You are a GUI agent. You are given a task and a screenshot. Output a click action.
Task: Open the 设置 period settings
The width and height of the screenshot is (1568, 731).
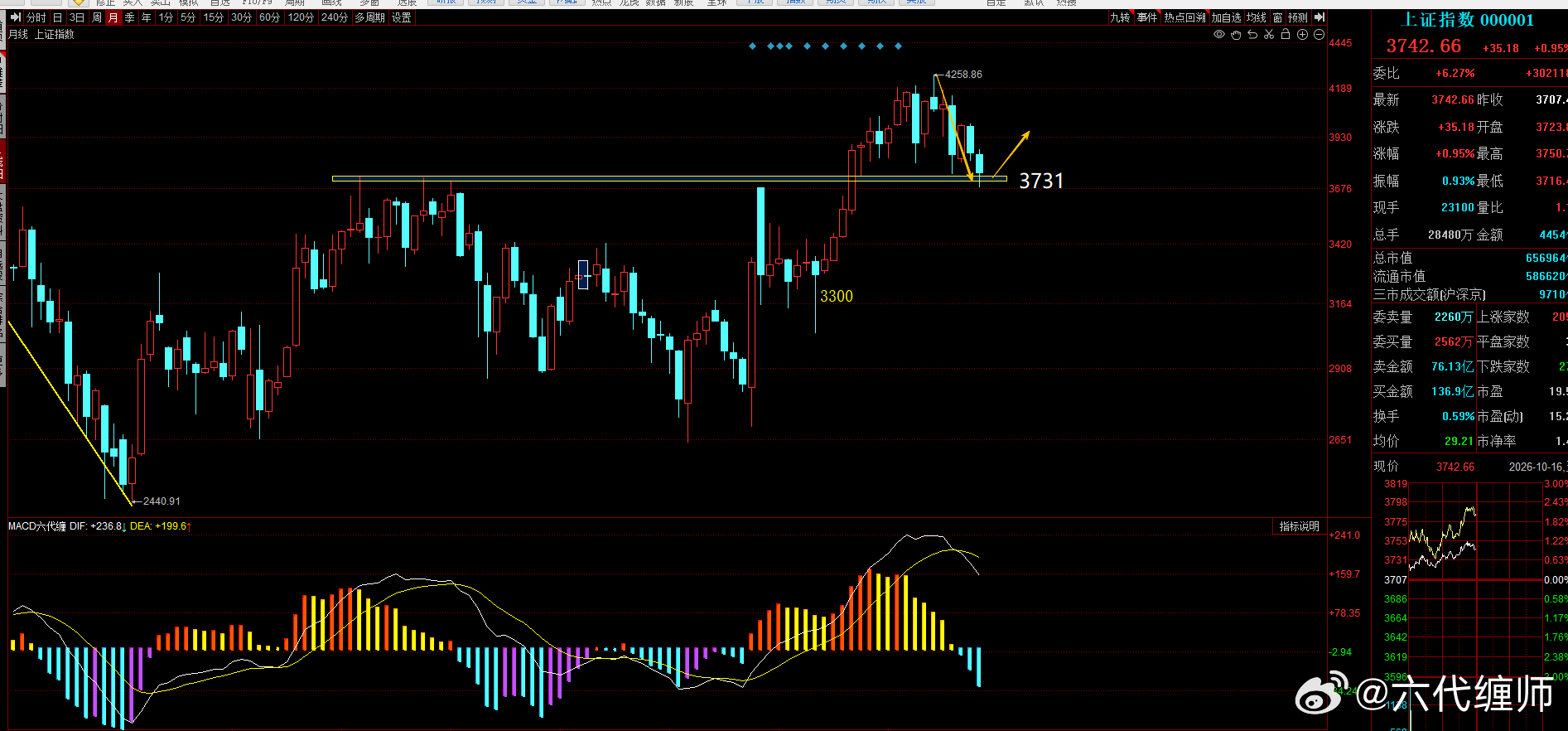click(402, 17)
